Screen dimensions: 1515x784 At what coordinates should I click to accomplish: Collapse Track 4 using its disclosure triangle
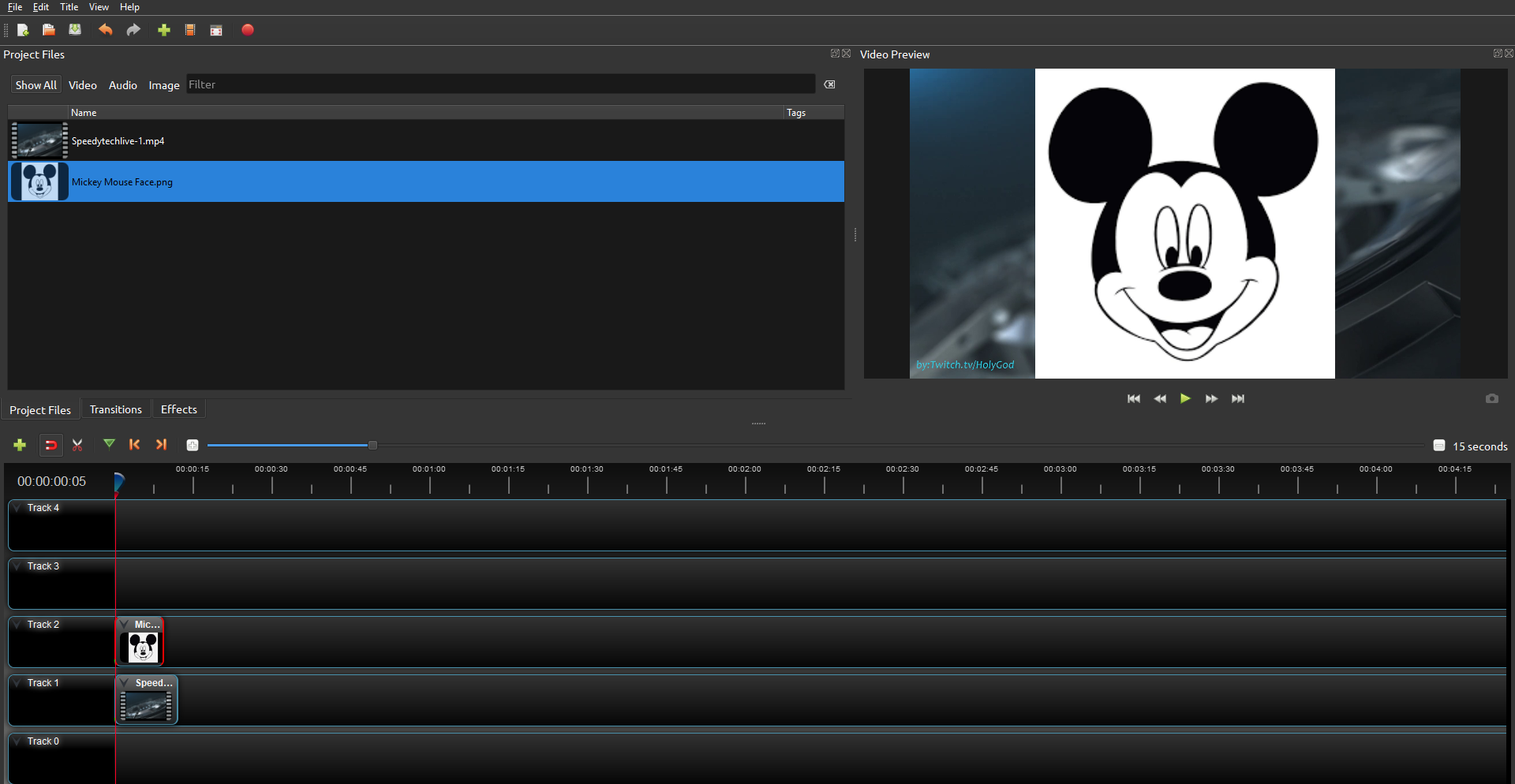(17, 508)
